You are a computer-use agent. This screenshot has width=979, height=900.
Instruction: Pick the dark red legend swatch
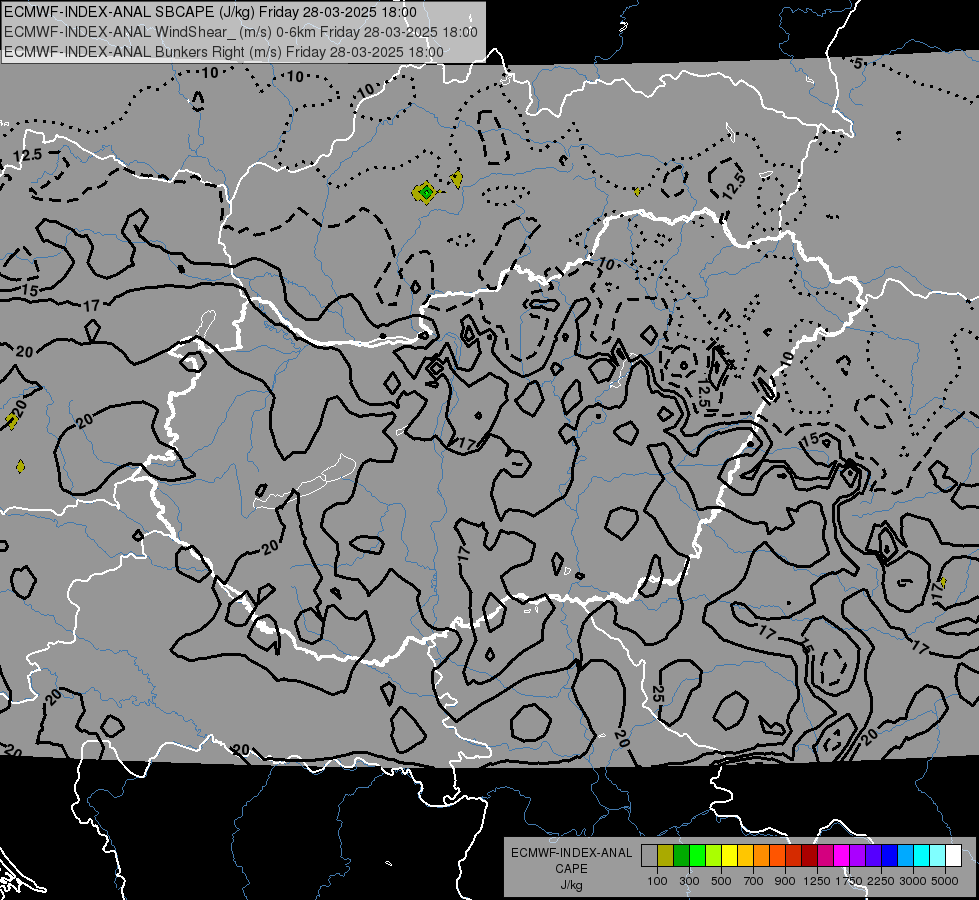(x=810, y=855)
